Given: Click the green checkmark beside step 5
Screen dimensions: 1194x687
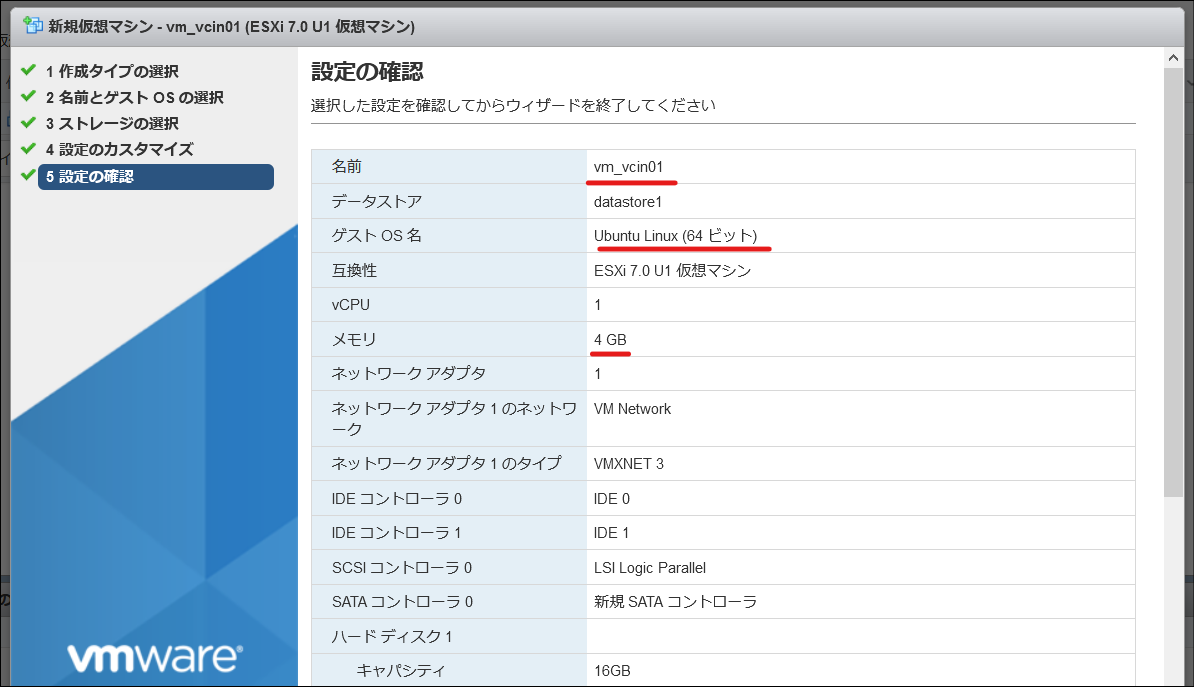Looking at the screenshot, I should [28, 174].
